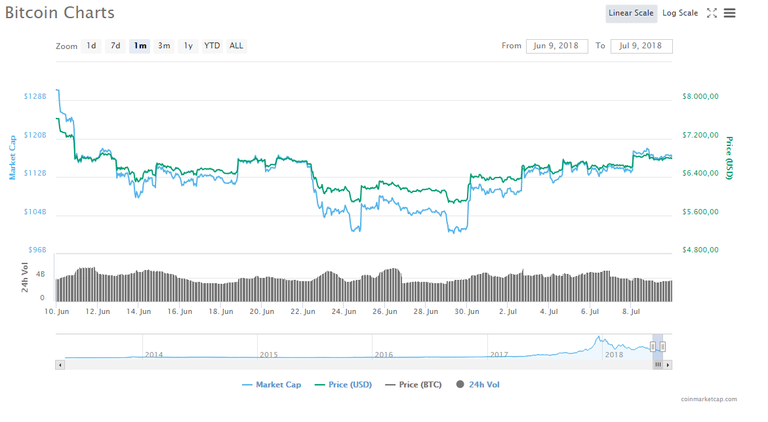Select the right navigator range handle
The height and width of the screenshot is (422, 768).
[x=663, y=347]
